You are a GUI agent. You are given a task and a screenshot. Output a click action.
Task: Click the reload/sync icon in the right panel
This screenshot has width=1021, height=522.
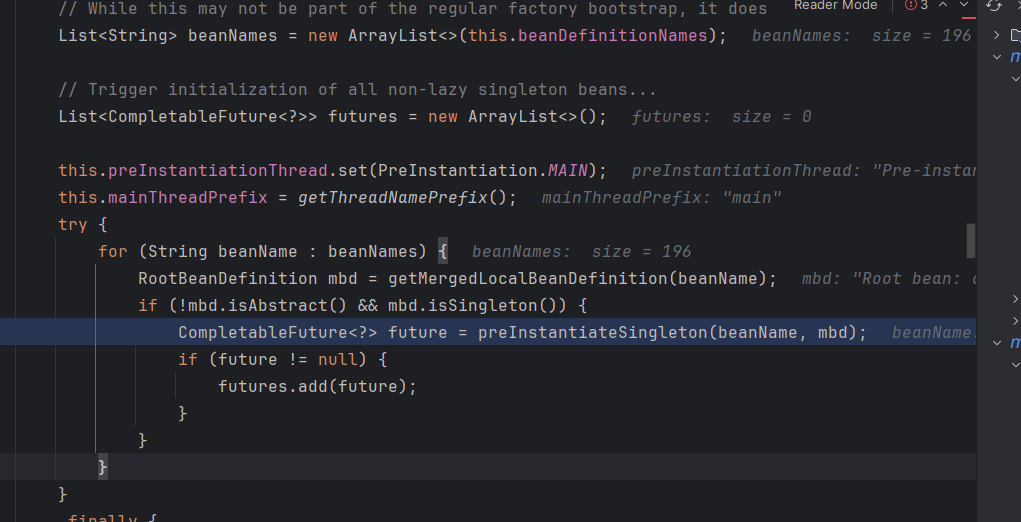(x=993, y=5)
